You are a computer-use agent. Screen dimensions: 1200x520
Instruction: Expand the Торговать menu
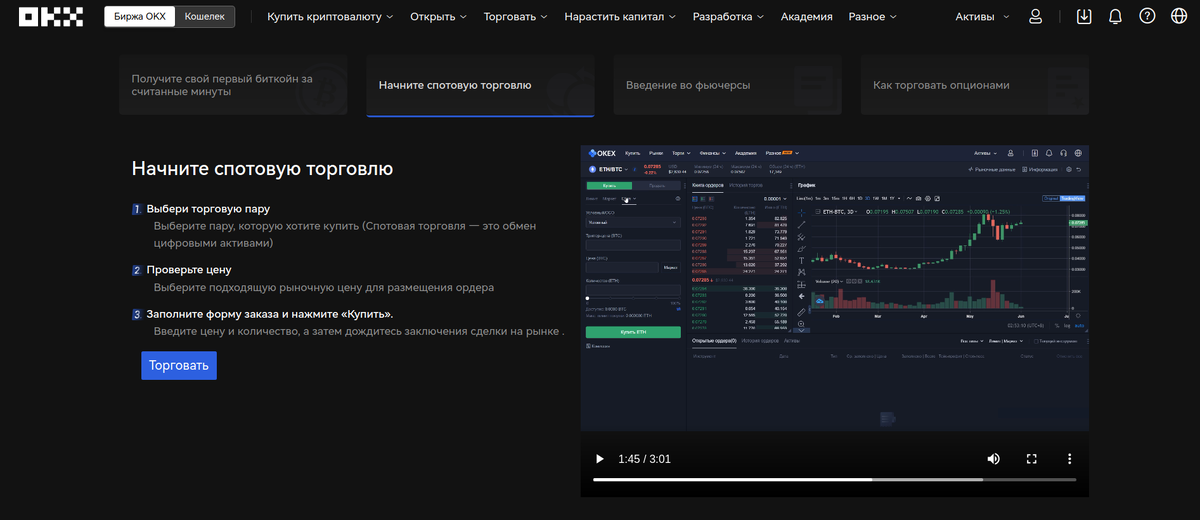tap(515, 17)
